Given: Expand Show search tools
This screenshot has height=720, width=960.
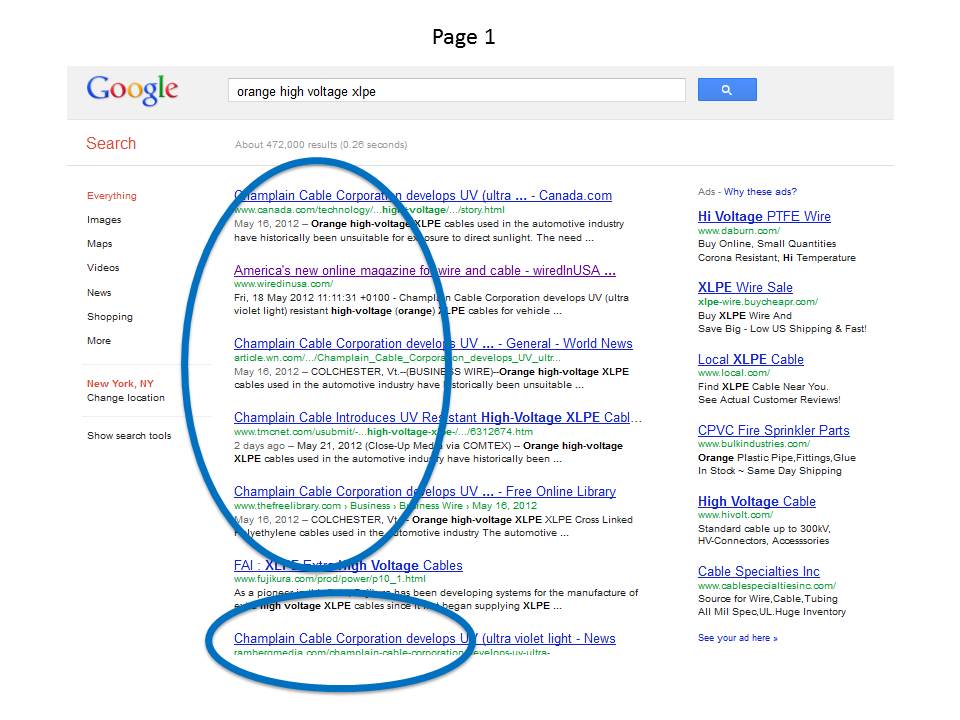Looking at the screenshot, I should tap(129, 435).
